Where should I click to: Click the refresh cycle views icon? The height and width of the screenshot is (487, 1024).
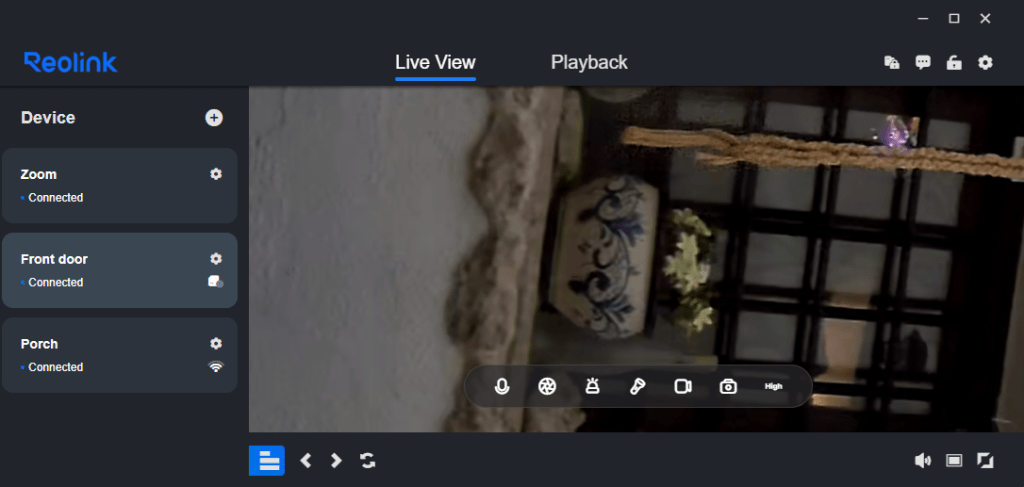(x=368, y=460)
